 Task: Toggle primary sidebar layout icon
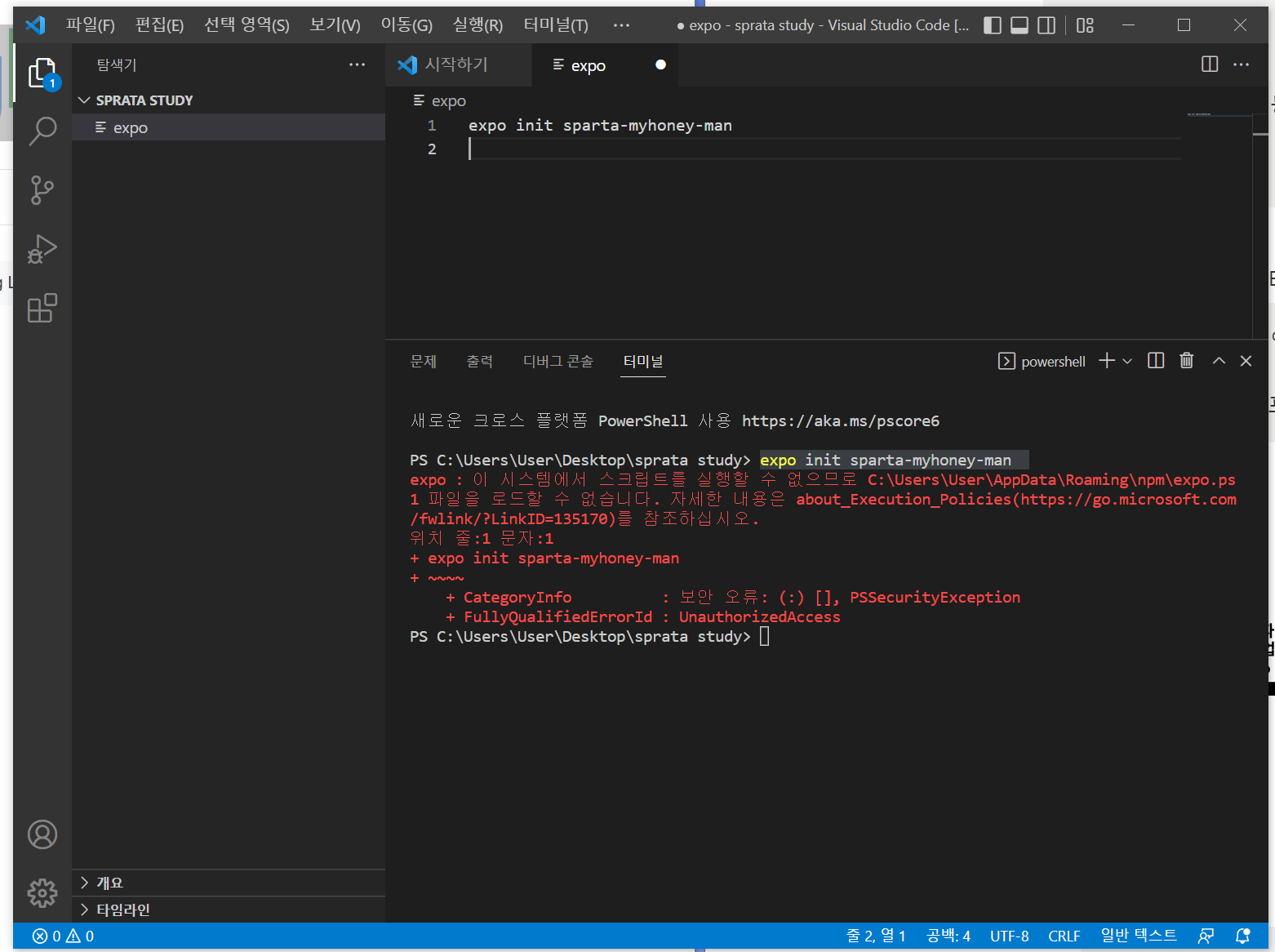click(x=993, y=25)
